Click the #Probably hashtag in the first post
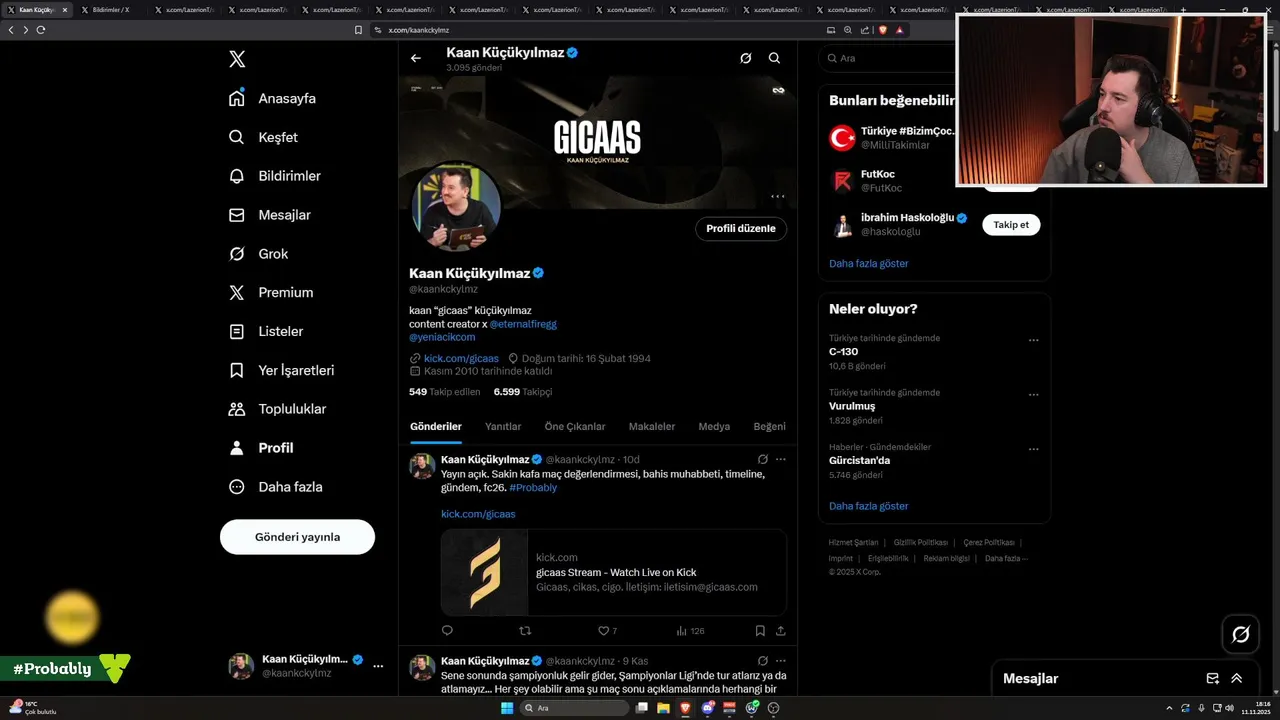Screen dimensions: 1280x720 coord(533,488)
